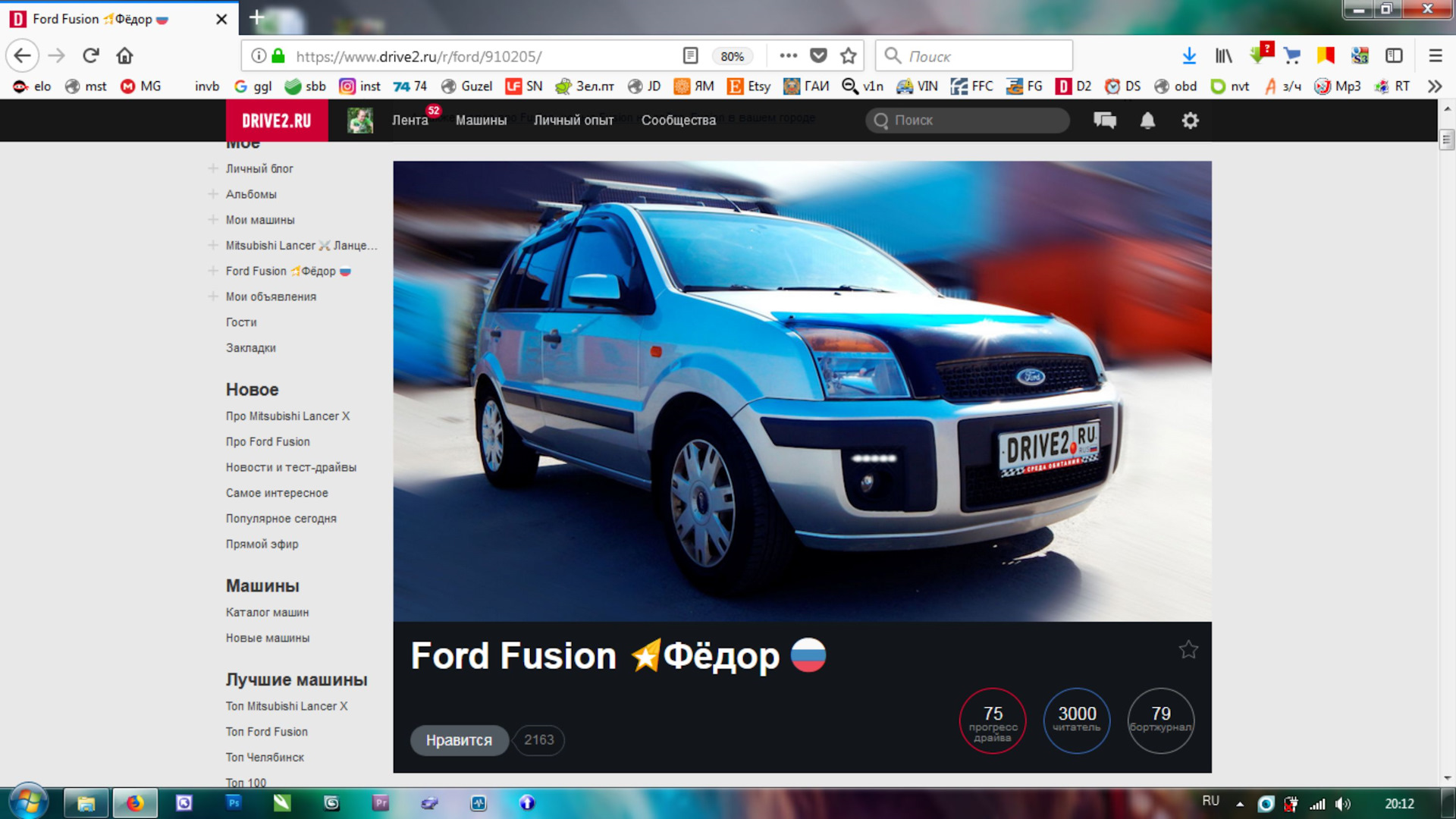Open 'ggl' Google bookmark
The width and height of the screenshot is (1456, 819).
pyautogui.click(x=253, y=86)
